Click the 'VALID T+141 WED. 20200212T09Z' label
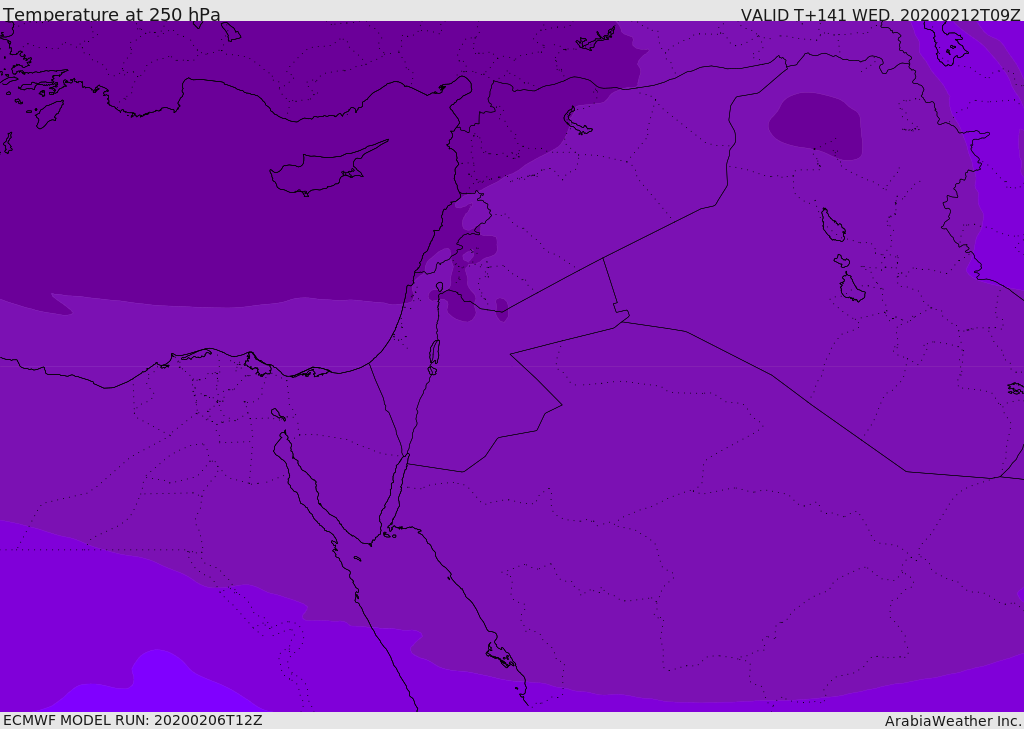 point(880,14)
